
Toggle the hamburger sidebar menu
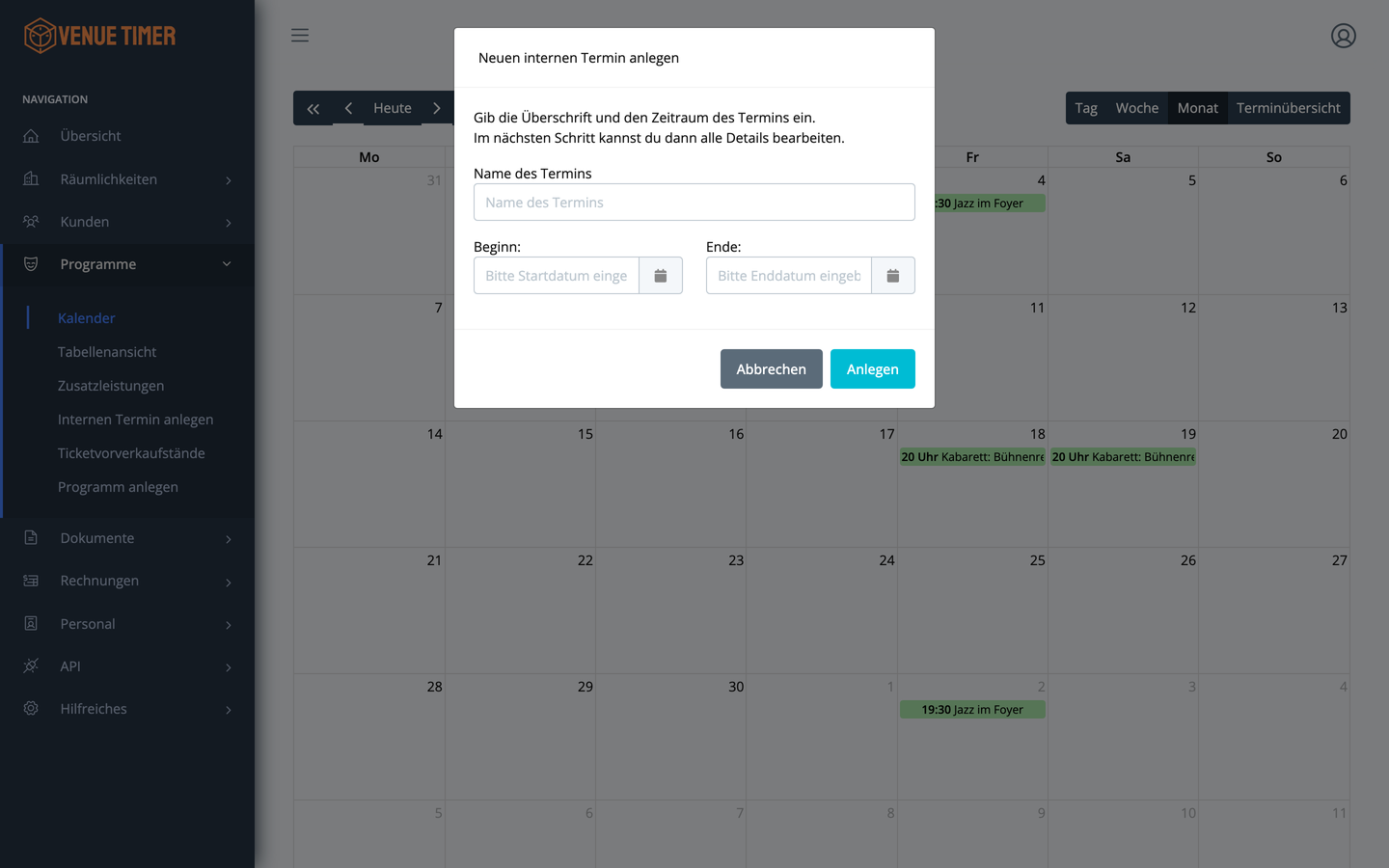(x=300, y=36)
